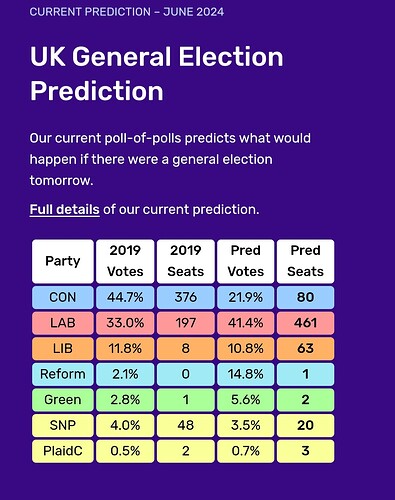Viewport: 395px width, 500px height.
Task: Choose the Reform party cell
Action: click(x=63, y=374)
